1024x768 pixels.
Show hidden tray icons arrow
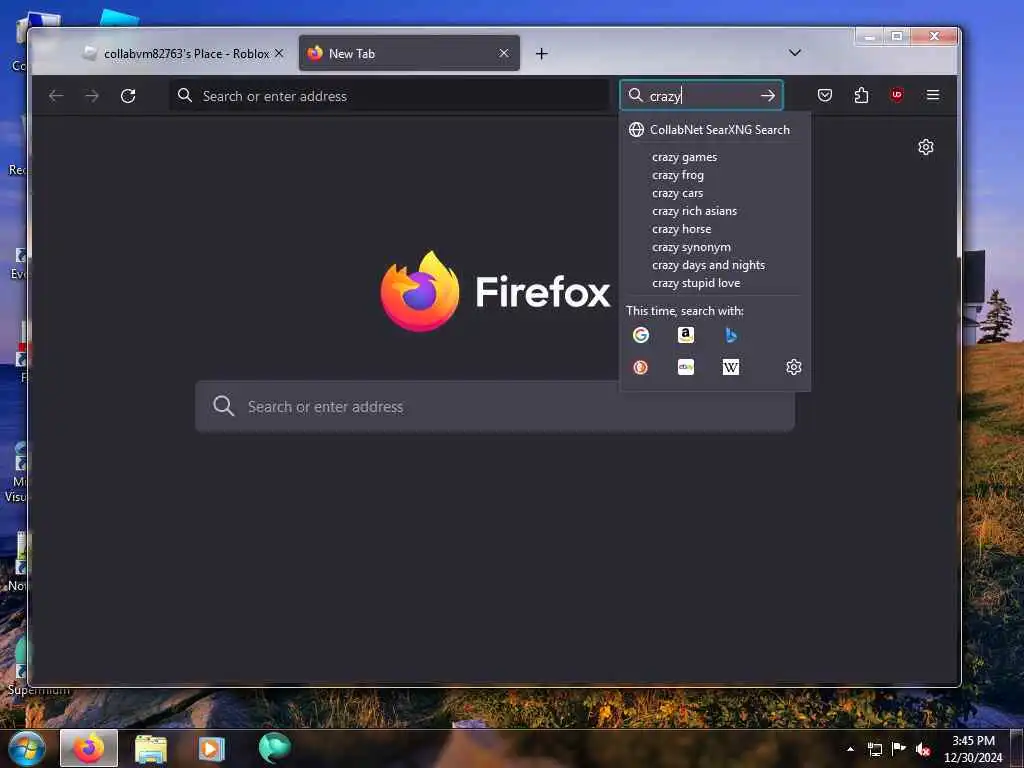pyautogui.click(x=850, y=750)
